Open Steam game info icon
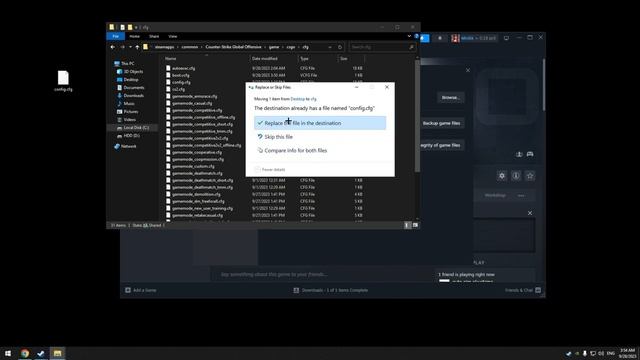 coord(516,176)
